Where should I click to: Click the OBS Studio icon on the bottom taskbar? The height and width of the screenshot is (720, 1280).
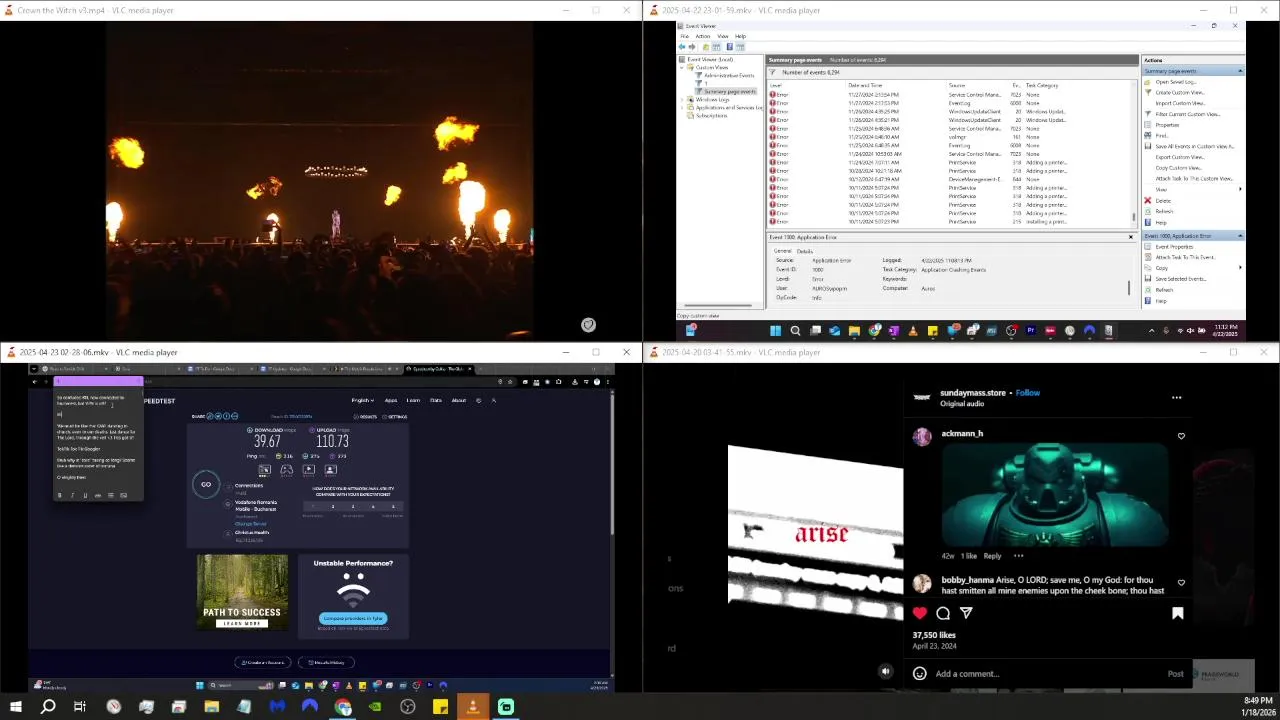(x=408, y=707)
